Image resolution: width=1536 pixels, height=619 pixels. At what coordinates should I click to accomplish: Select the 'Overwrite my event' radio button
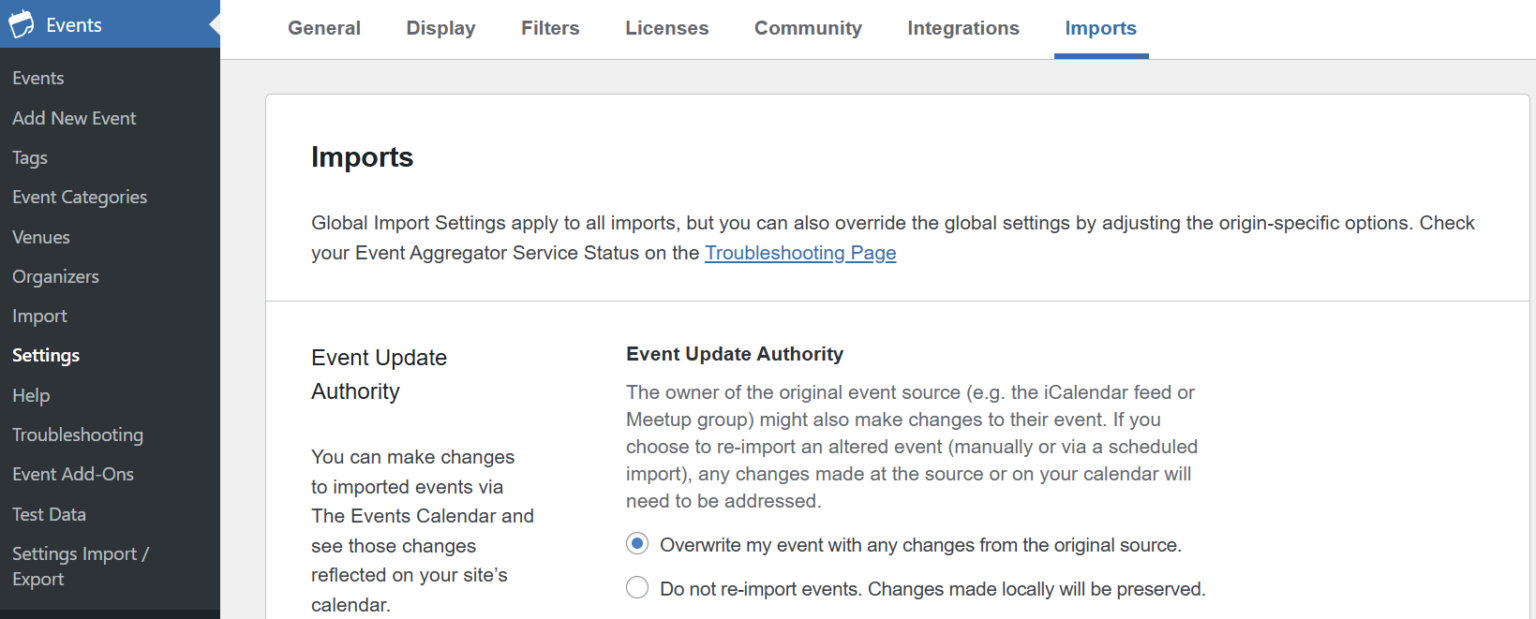coord(637,543)
